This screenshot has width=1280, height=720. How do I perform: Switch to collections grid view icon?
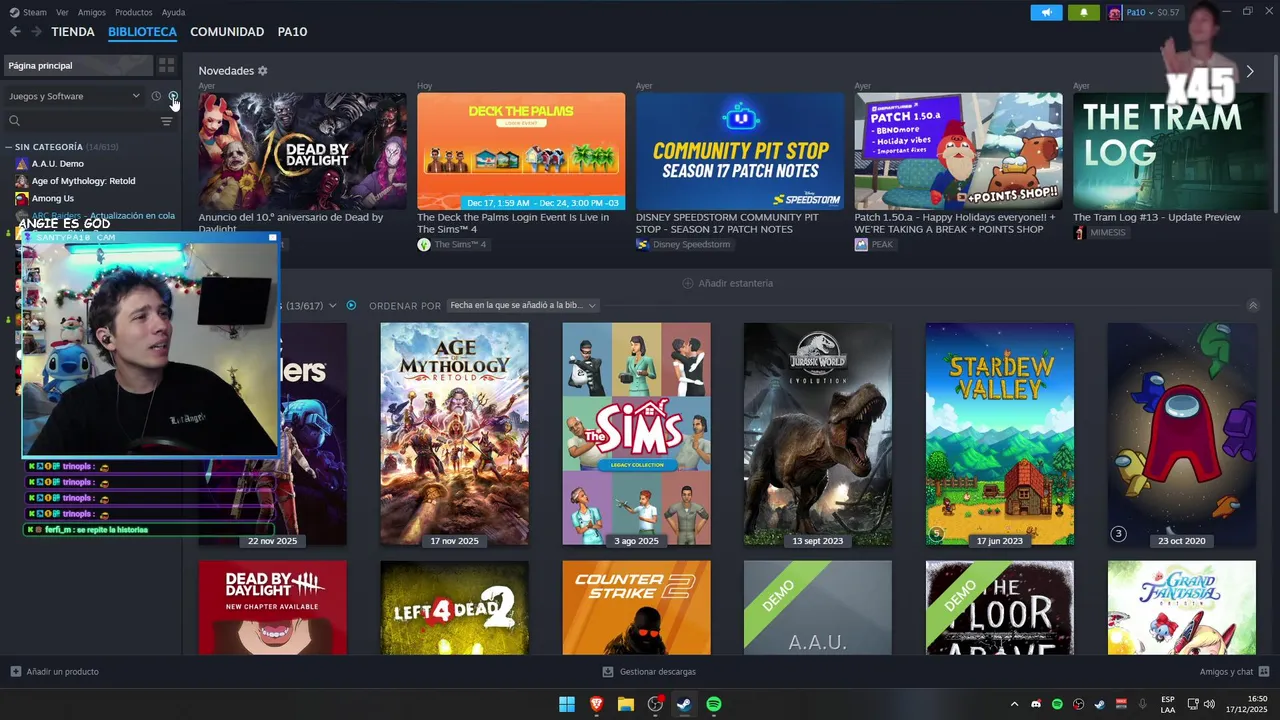coord(167,65)
